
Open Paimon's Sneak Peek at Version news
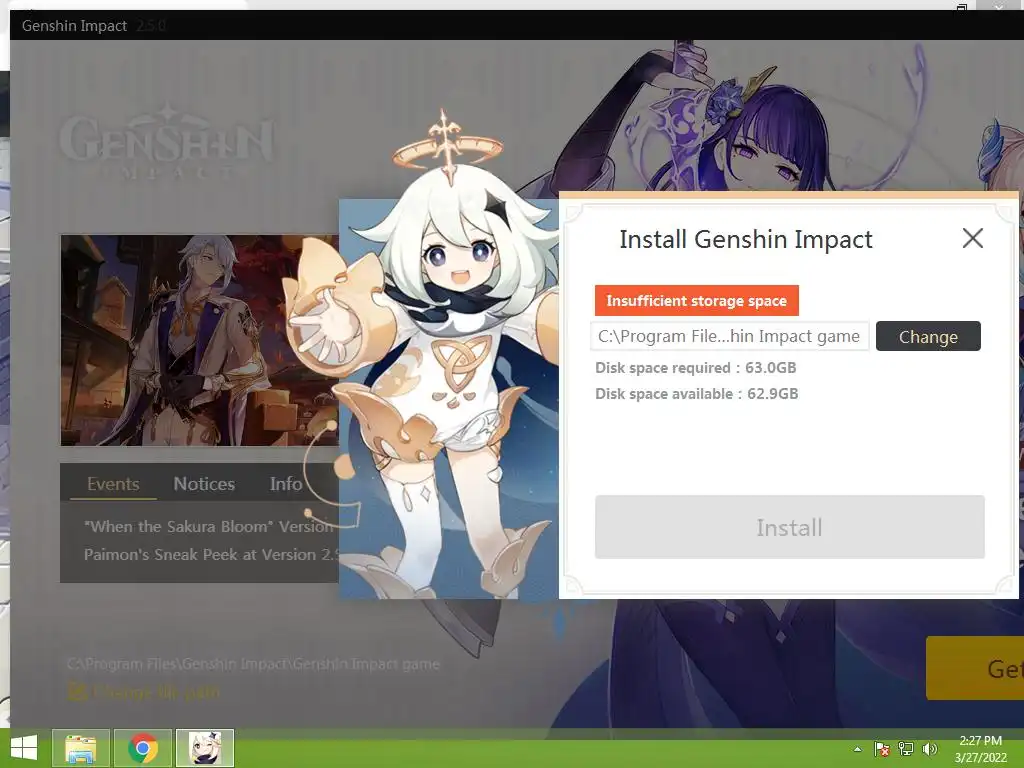coord(210,554)
